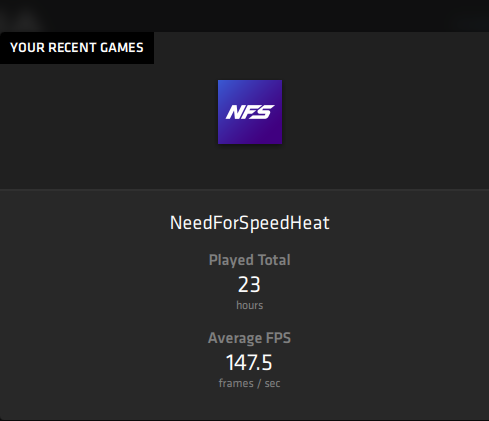Click the frames / sec unit text
This screenshot has width=489, height=421.
(249, 383)
